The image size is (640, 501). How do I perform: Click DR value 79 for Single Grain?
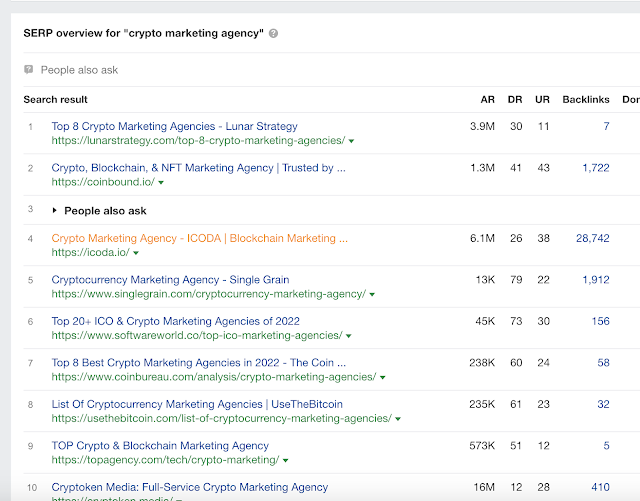pos(516,280)
